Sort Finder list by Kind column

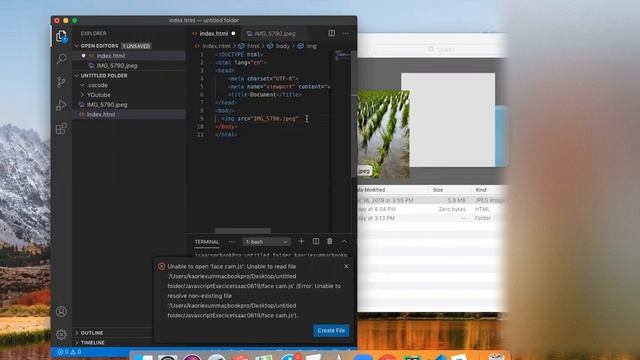481,190
